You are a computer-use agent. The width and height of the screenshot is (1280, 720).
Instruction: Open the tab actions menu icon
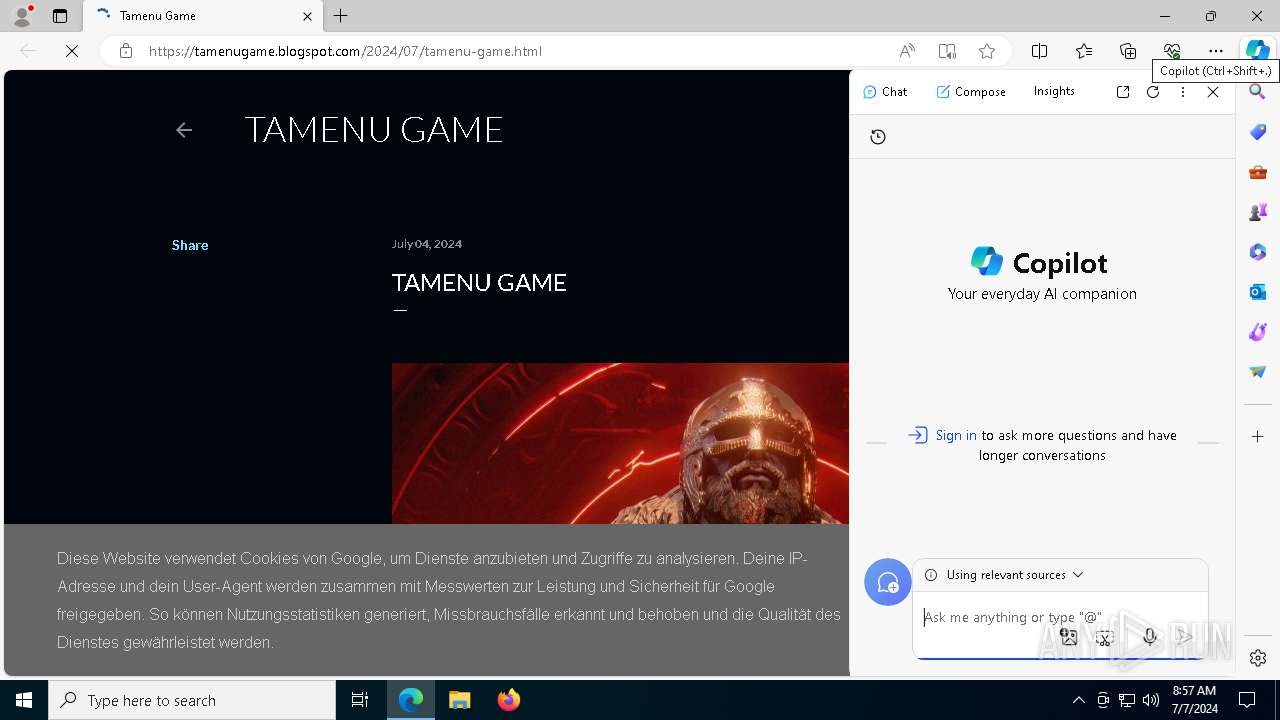(60, 16)
